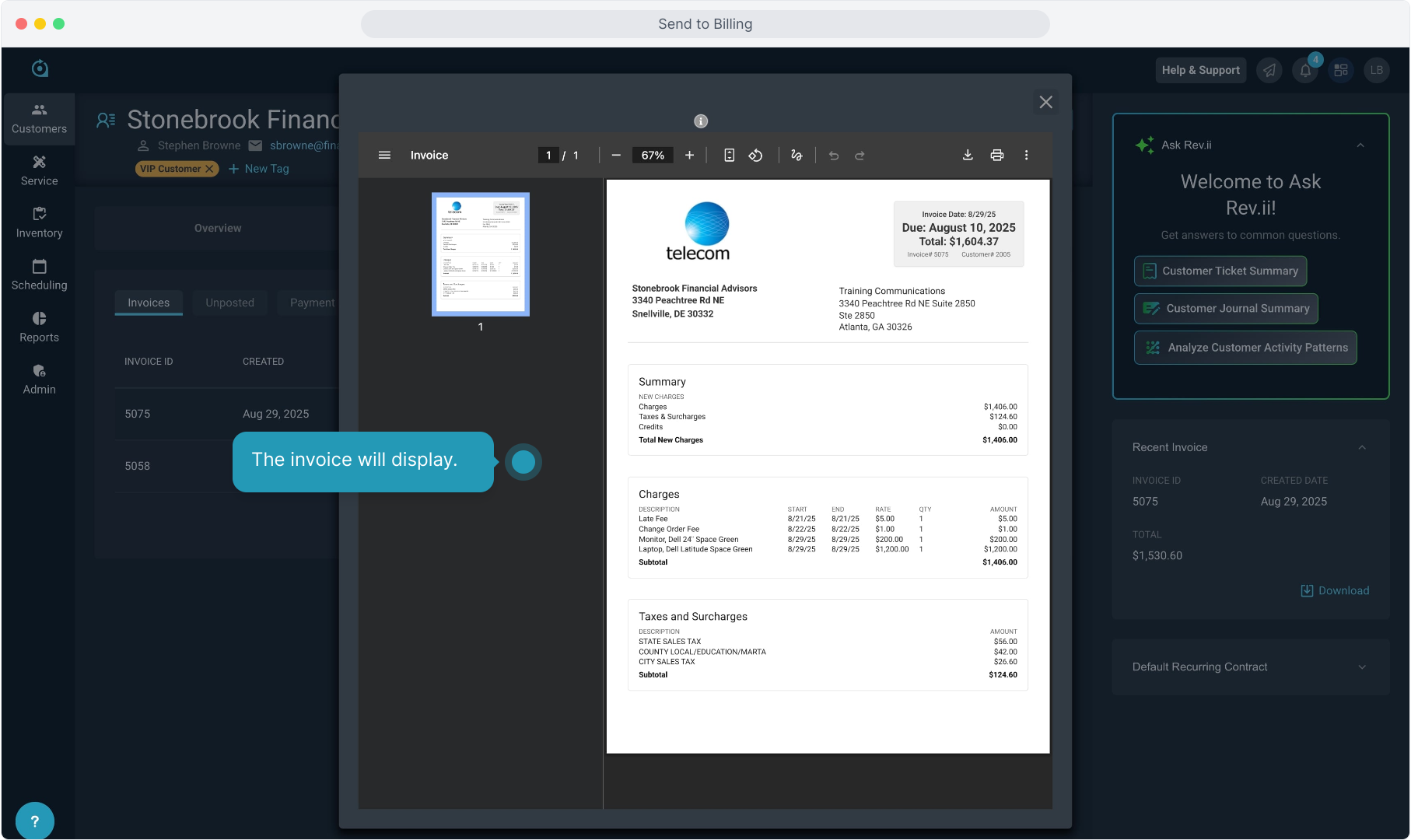This screenshot has width=1411, height=840.
Task: Switch to the Unposted tab
Action: (x=229, y=303)
